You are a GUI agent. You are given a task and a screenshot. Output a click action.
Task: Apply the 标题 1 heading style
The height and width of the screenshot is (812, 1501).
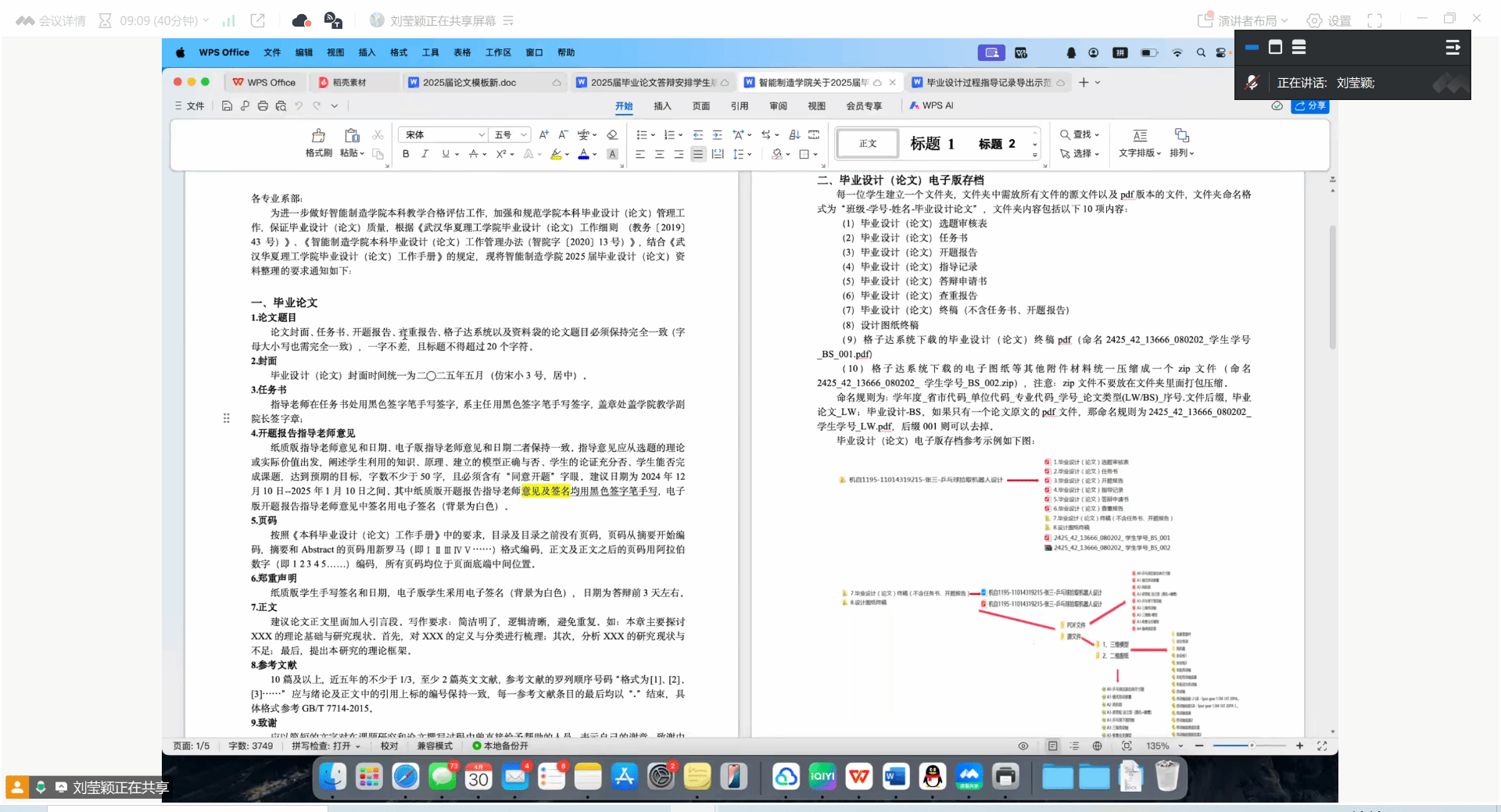[932, 144]
